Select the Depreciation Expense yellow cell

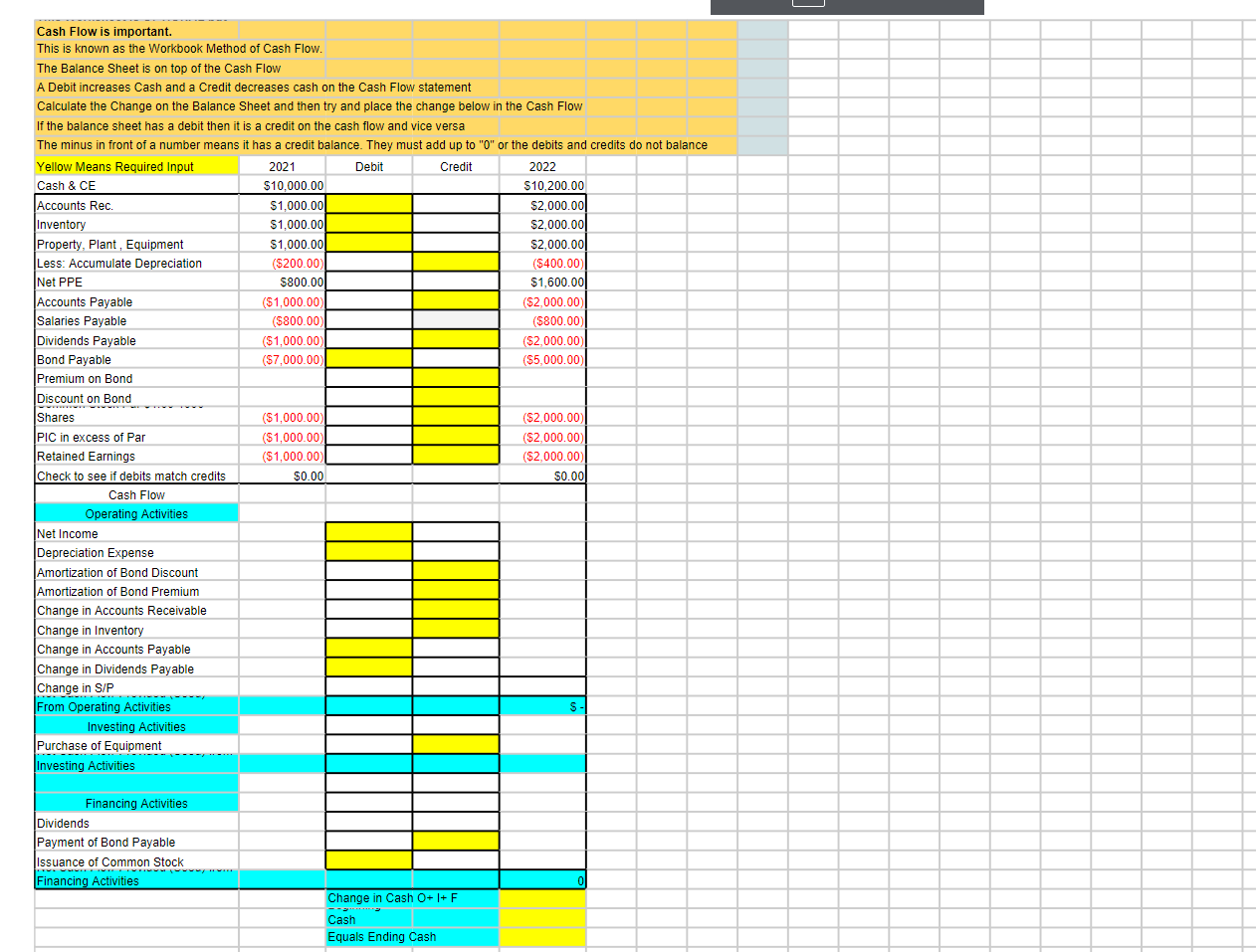[368, 551]
